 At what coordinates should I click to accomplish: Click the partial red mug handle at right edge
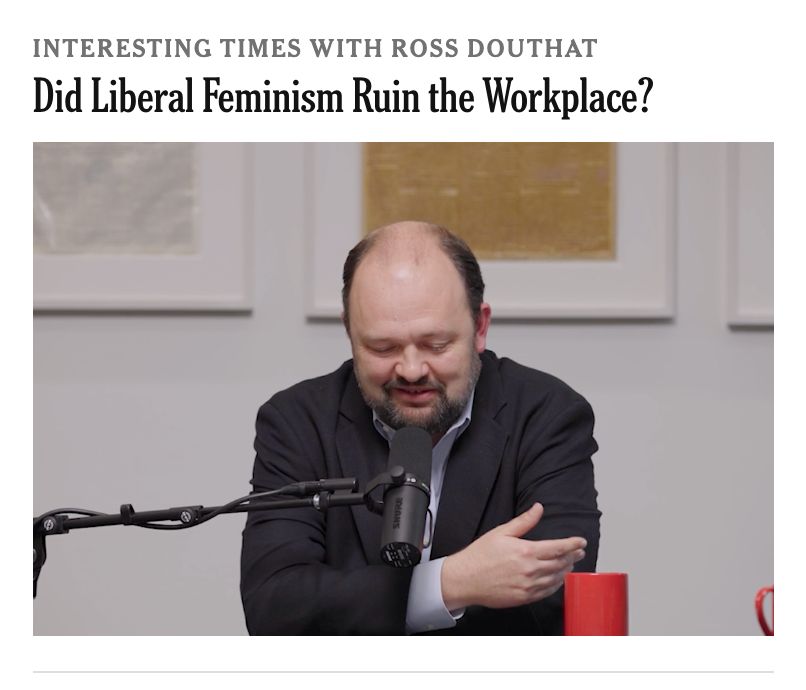[765, 610]
